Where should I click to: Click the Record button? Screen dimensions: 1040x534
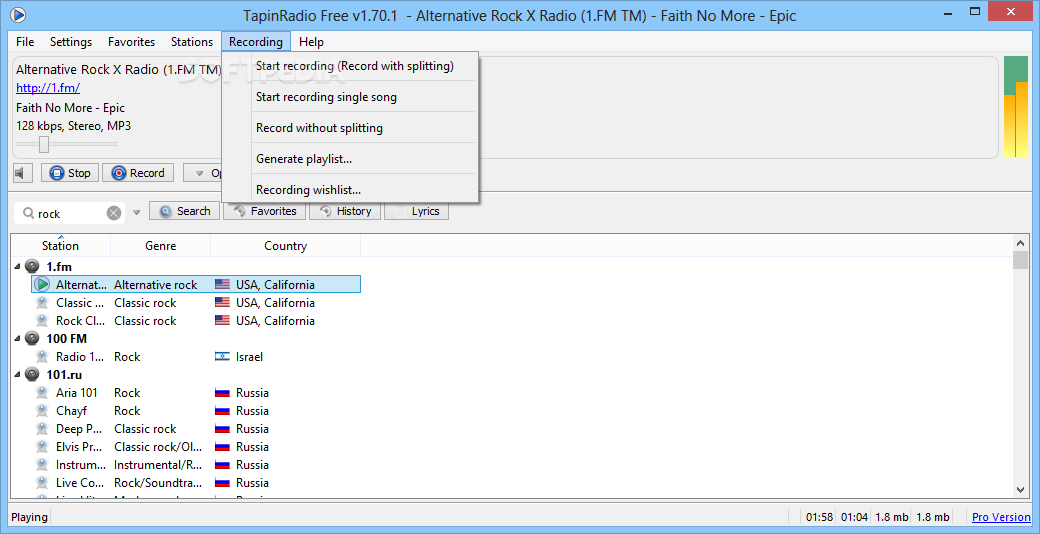[x=138, y=173]
